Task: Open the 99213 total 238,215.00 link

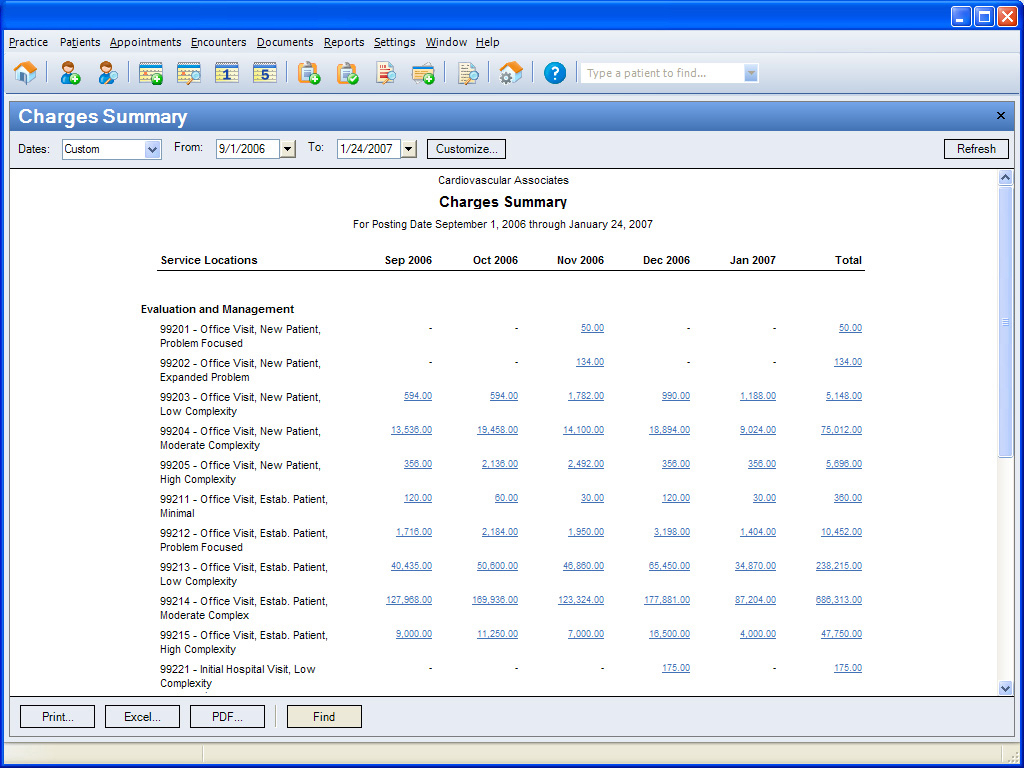Action: 839,566
